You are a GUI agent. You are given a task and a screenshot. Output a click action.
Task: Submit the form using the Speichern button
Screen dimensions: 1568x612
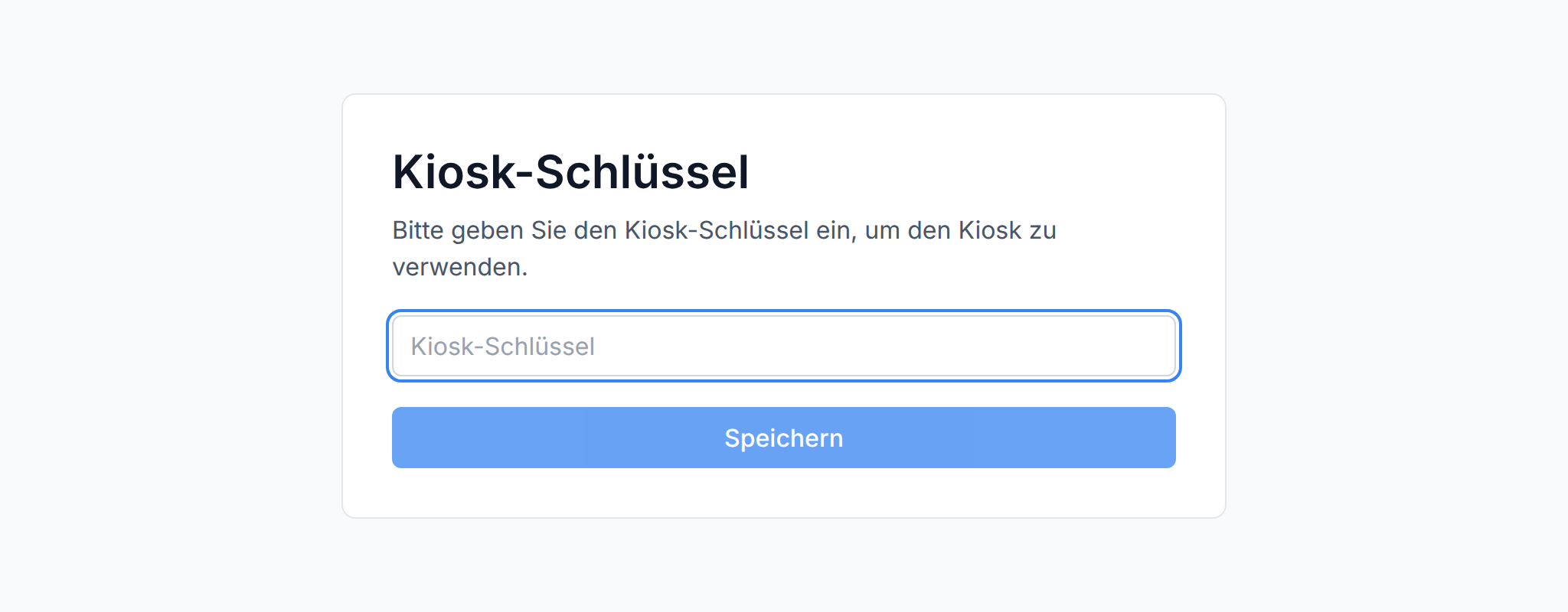click(784, 438)
